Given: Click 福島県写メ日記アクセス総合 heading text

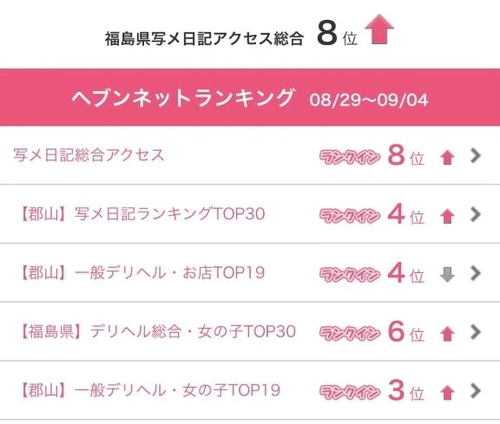Looking at the screenshot, I should tap(204, 38).
